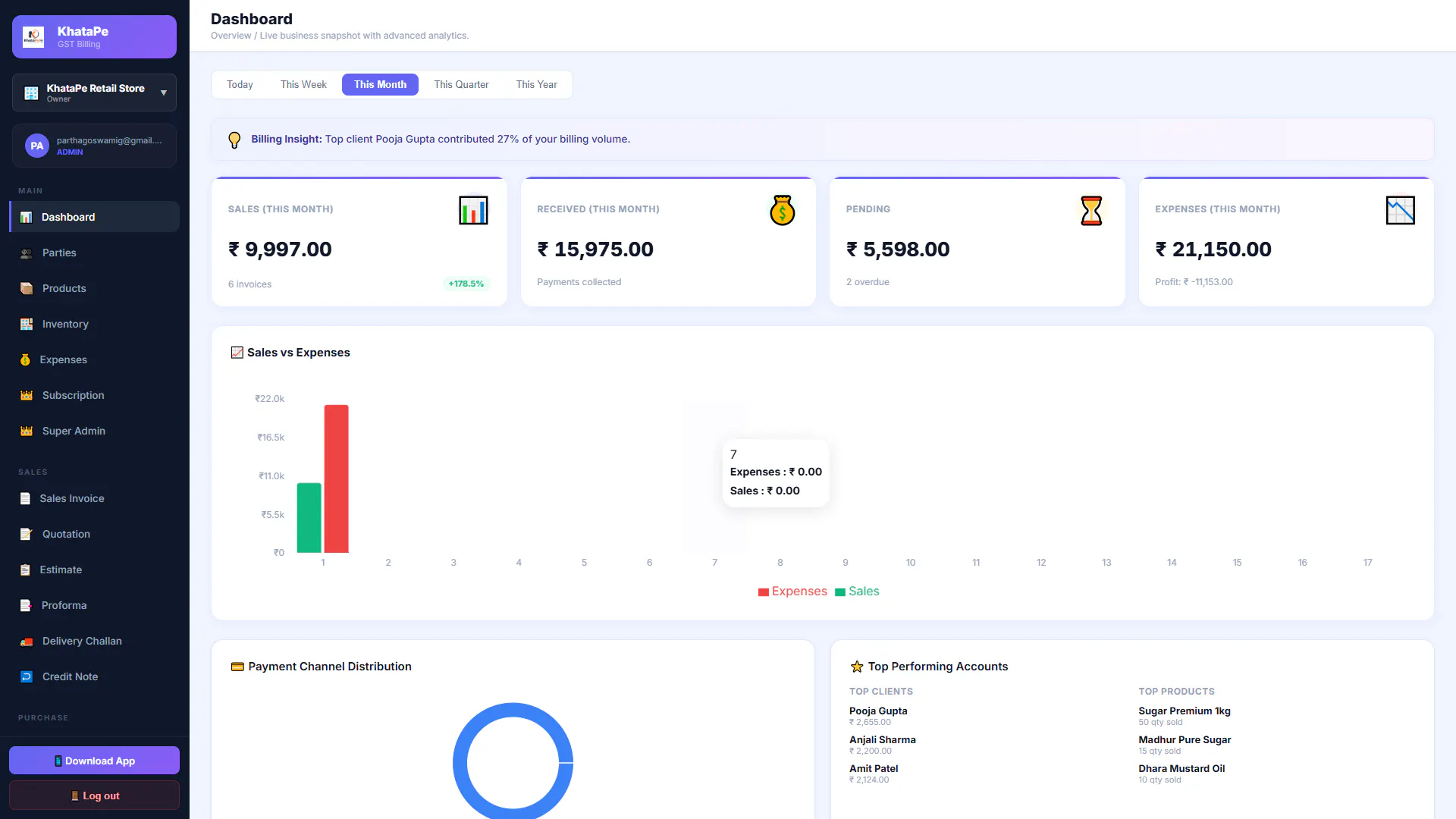
Task: Go to the Inventory page
Action: [94, 324]
